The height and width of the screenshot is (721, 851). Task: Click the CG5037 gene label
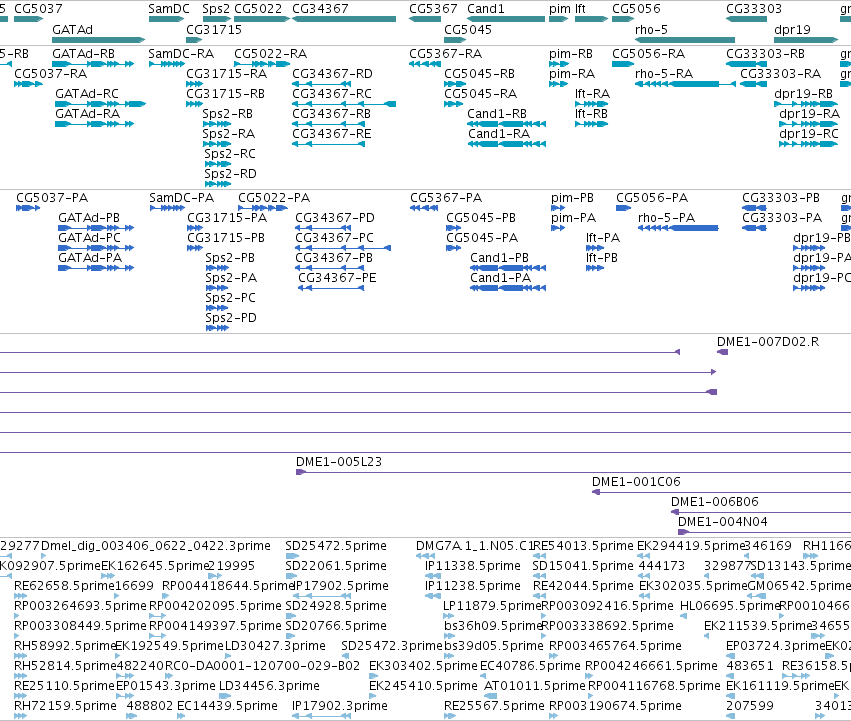point(38,9)
